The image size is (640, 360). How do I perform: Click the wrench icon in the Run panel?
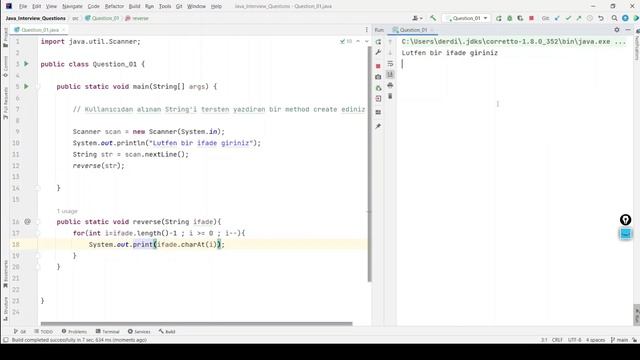click(378, 52)
